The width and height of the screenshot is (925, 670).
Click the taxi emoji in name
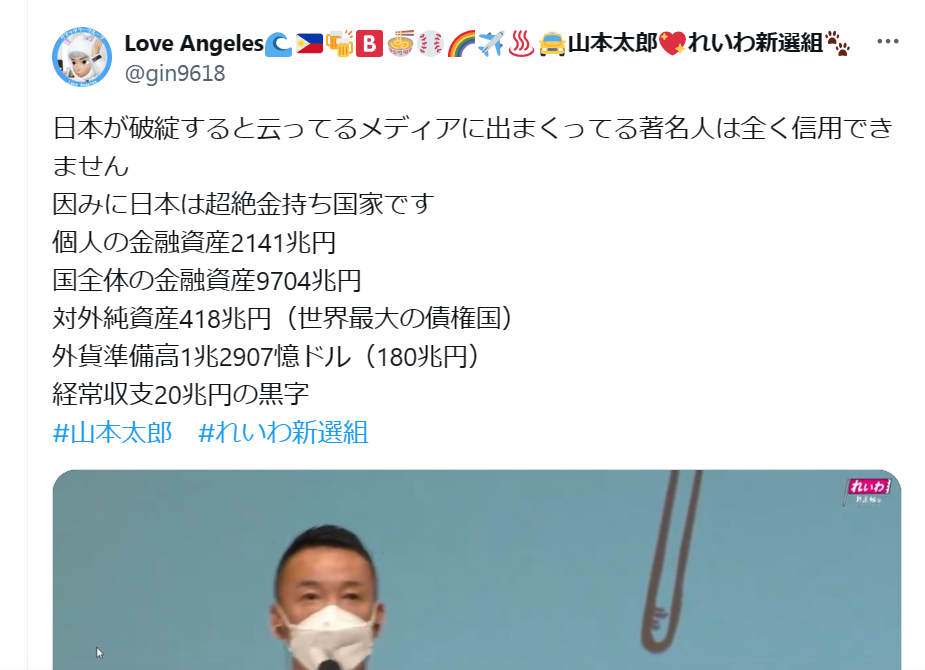point(552,44)
